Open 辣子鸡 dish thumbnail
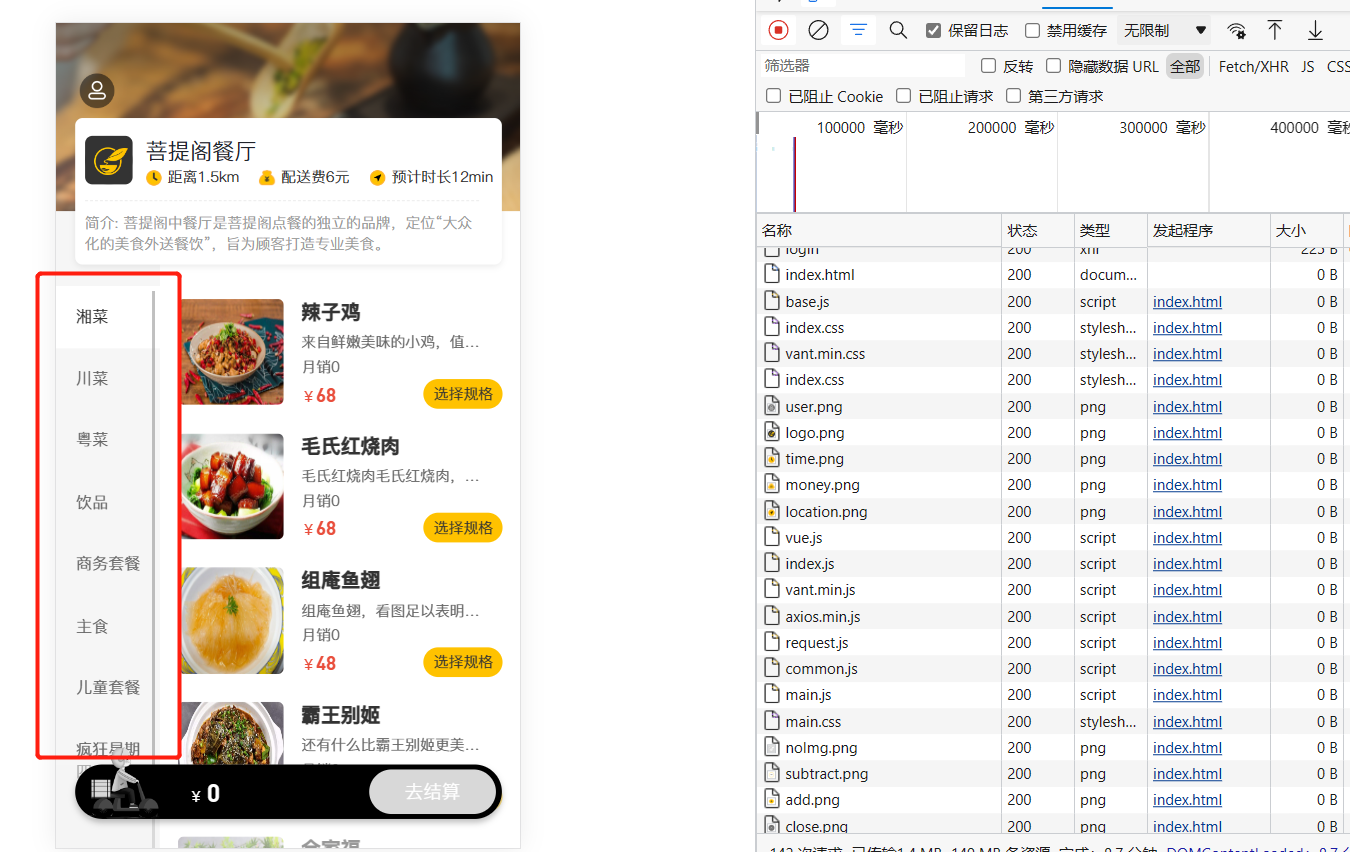The width and height of the screenshot is (1350, 852). pos(232,352)
